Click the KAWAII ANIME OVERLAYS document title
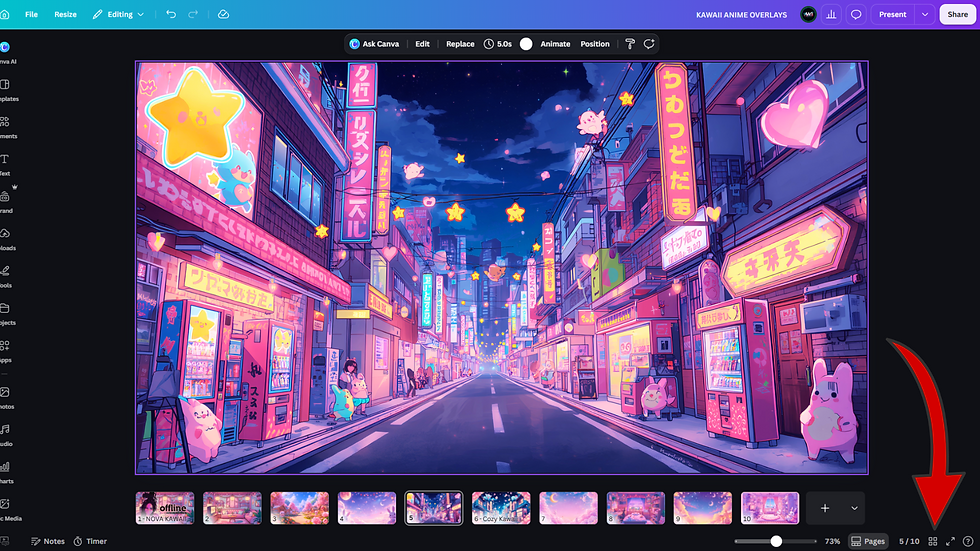The height and width of the screenshot is (551, 980). tap(741, 15)
